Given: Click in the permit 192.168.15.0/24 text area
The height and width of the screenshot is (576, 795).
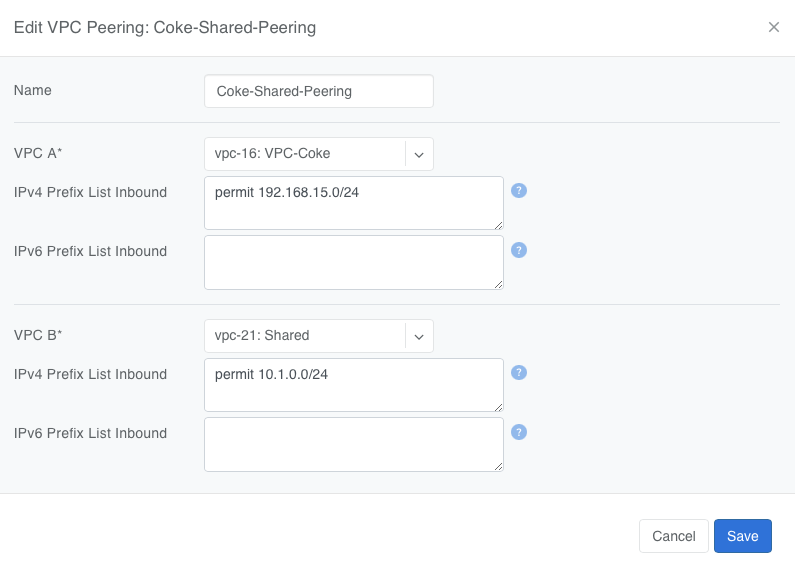Looking at the screenshot, I should (x=352, y=203).
